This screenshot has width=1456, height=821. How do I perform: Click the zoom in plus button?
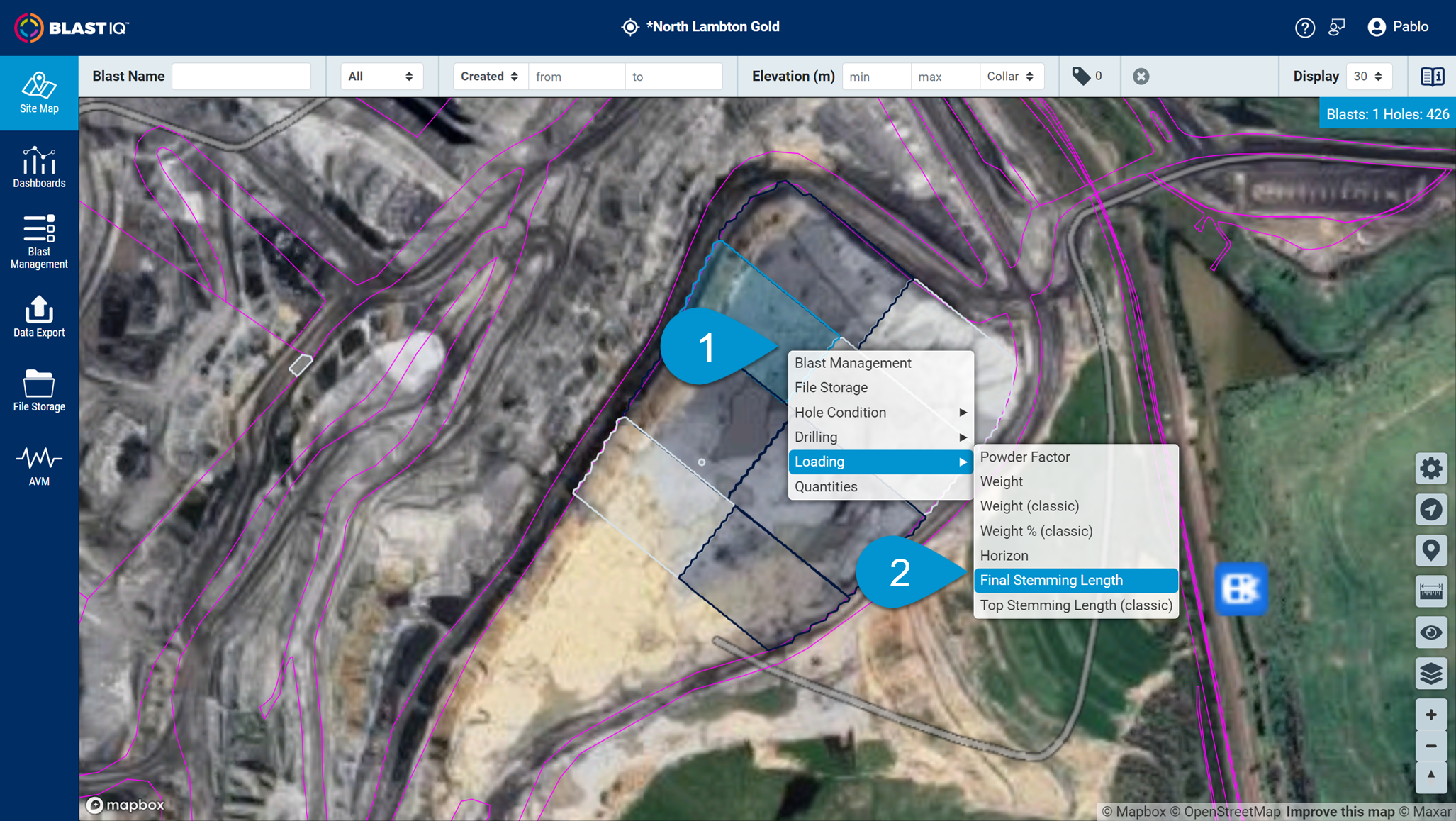(x=1430, y=715)
